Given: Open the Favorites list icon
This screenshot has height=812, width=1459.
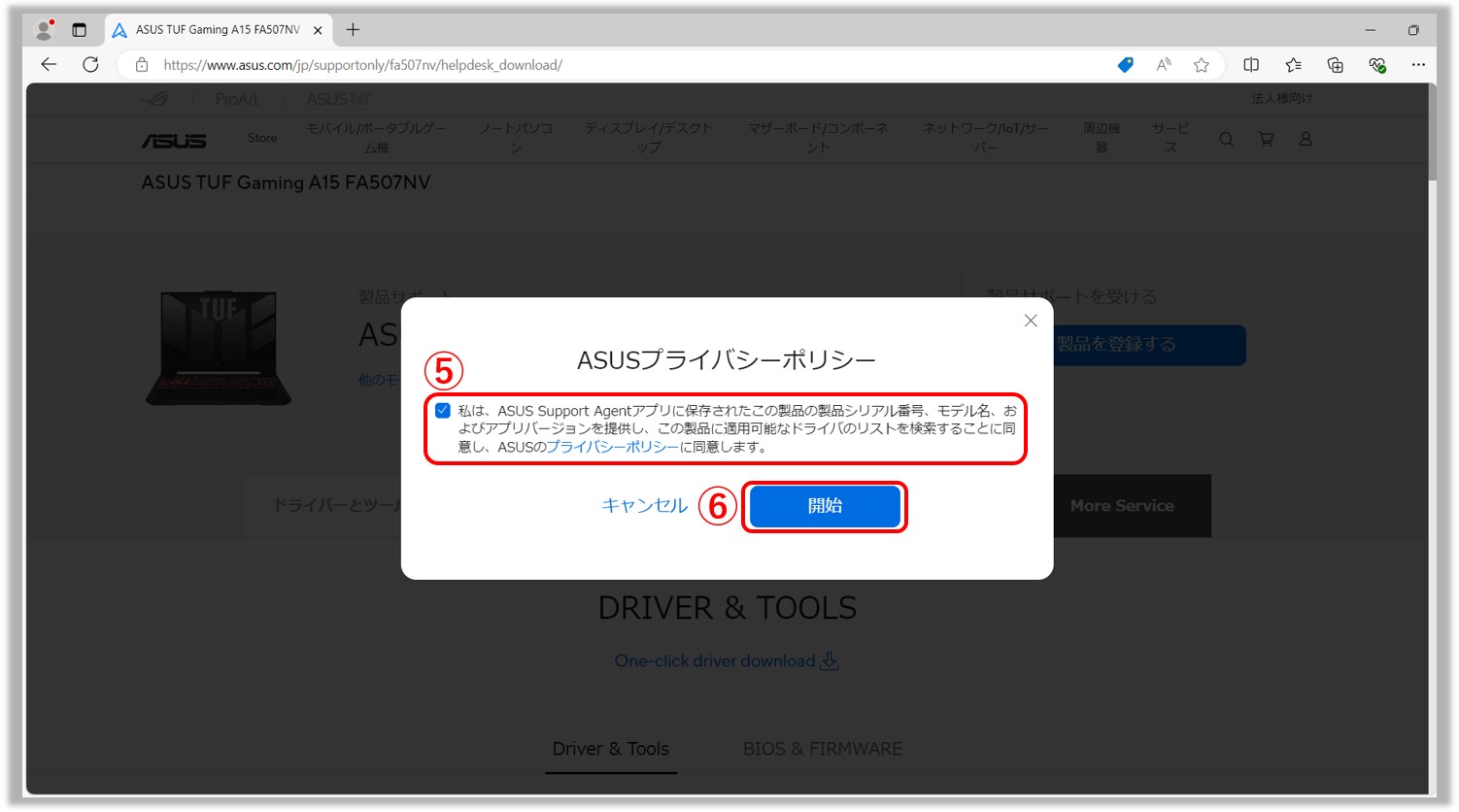Looking at the screenshot, I should click(x=1293, y=65).
